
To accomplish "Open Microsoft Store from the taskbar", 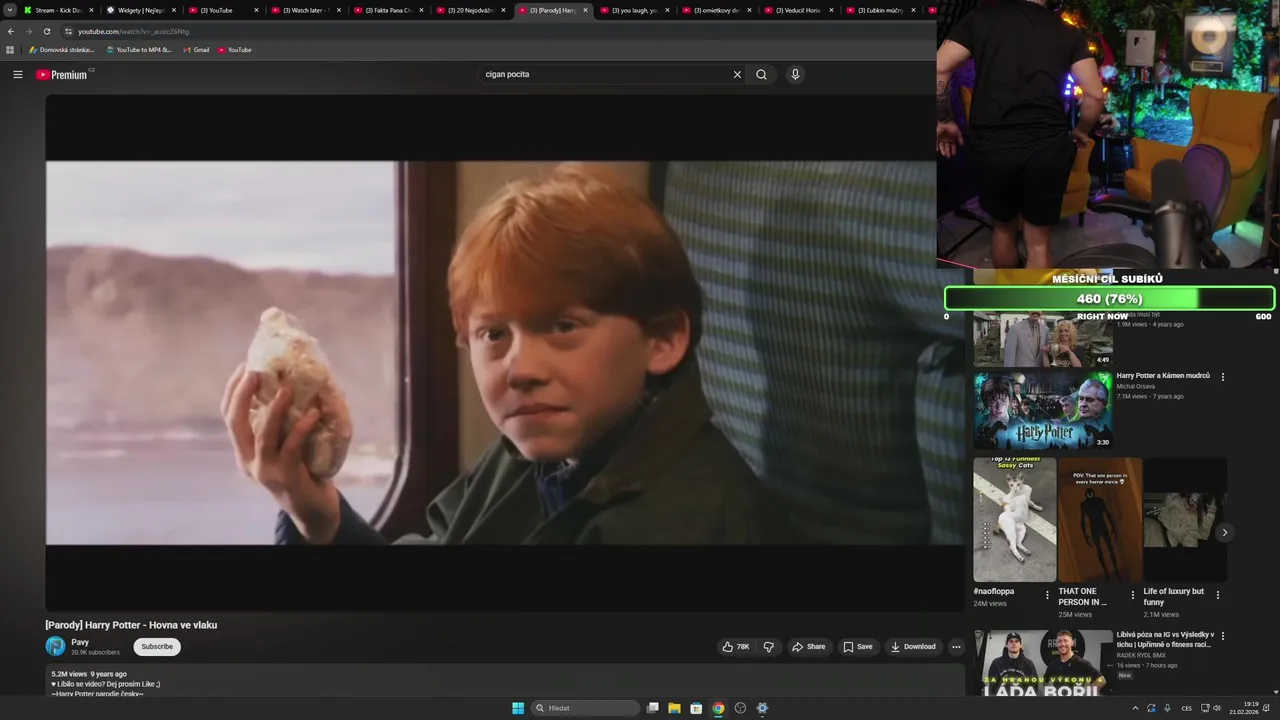I will click(x=696, y=708).
